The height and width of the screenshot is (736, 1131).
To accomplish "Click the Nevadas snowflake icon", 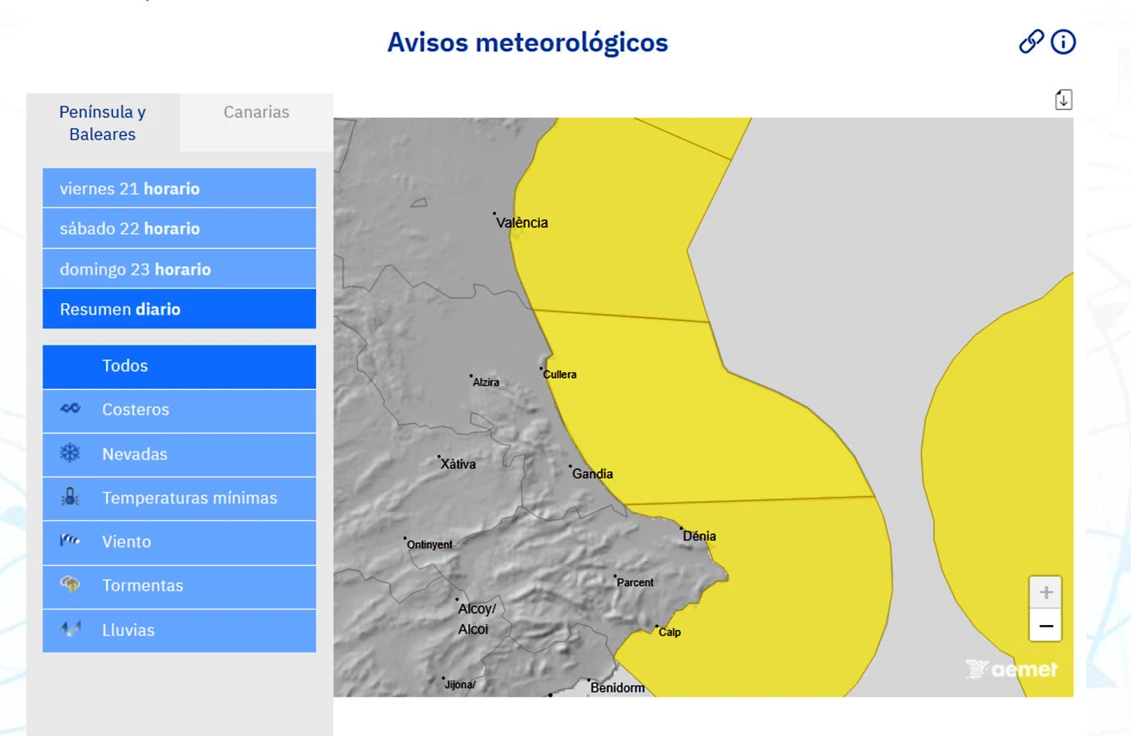I will click(70, 453).
